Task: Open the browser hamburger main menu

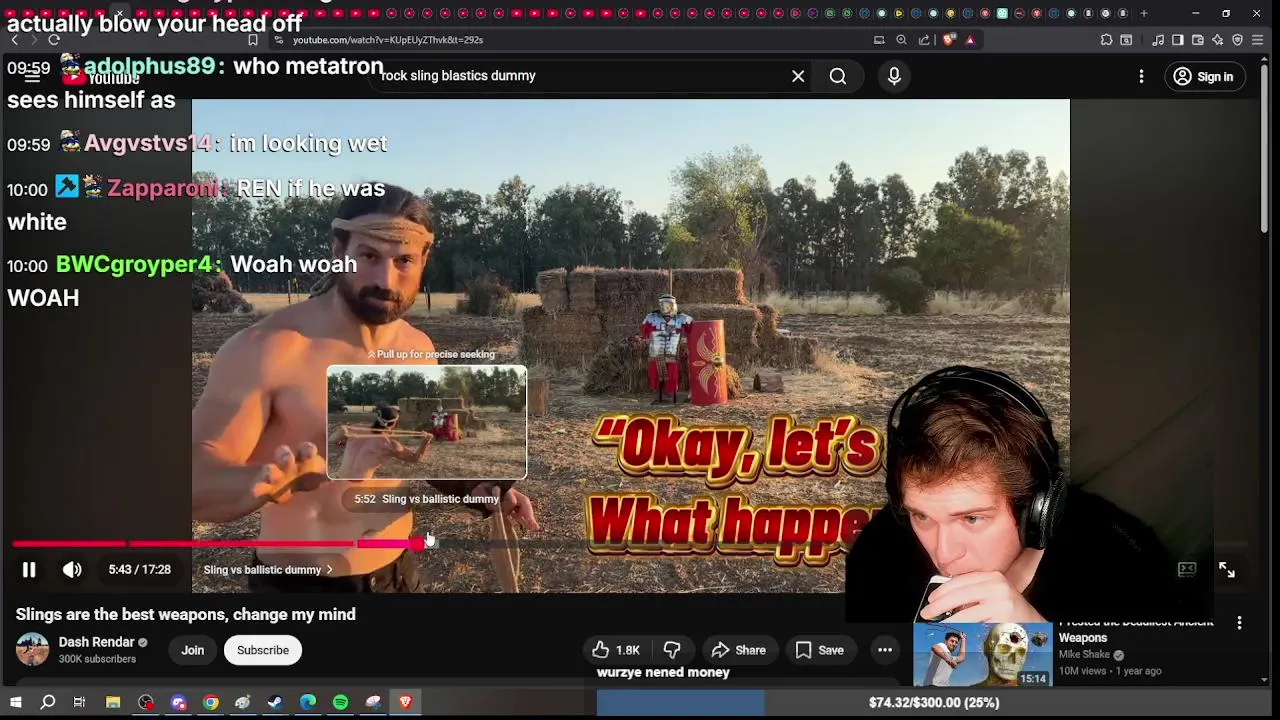Action: (1258, 40)
